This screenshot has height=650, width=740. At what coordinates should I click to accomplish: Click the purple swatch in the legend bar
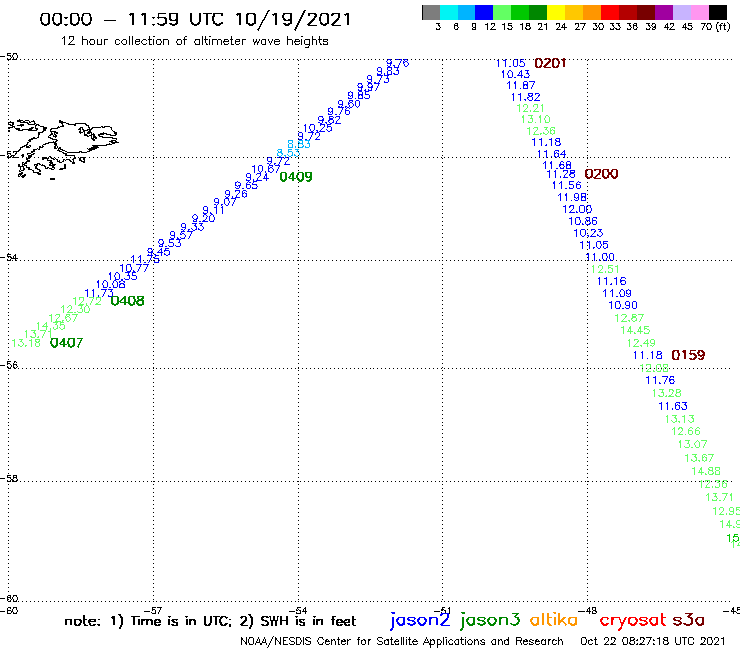tap(663, 12)
